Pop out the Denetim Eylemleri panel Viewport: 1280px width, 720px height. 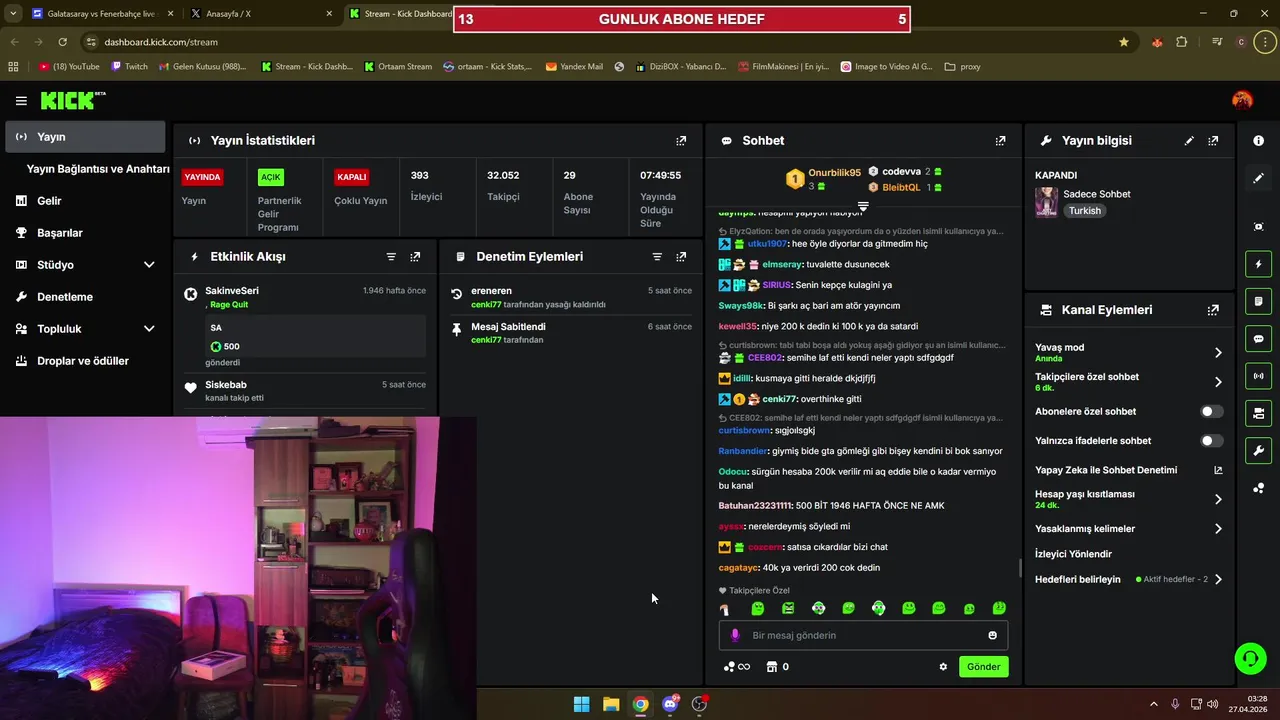(681, 257)
